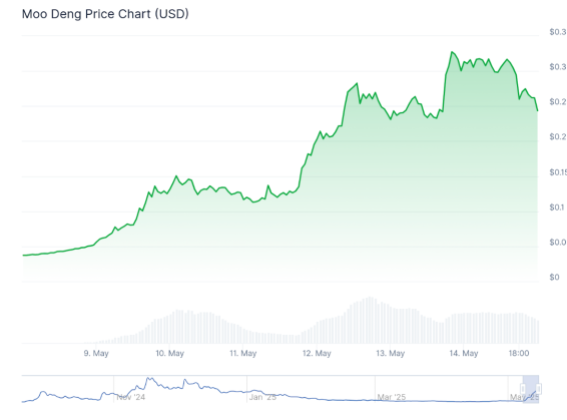Click the 10. May date axis label
The width and height of the screenshot is (567, 420).
click(x=170, y=353)
